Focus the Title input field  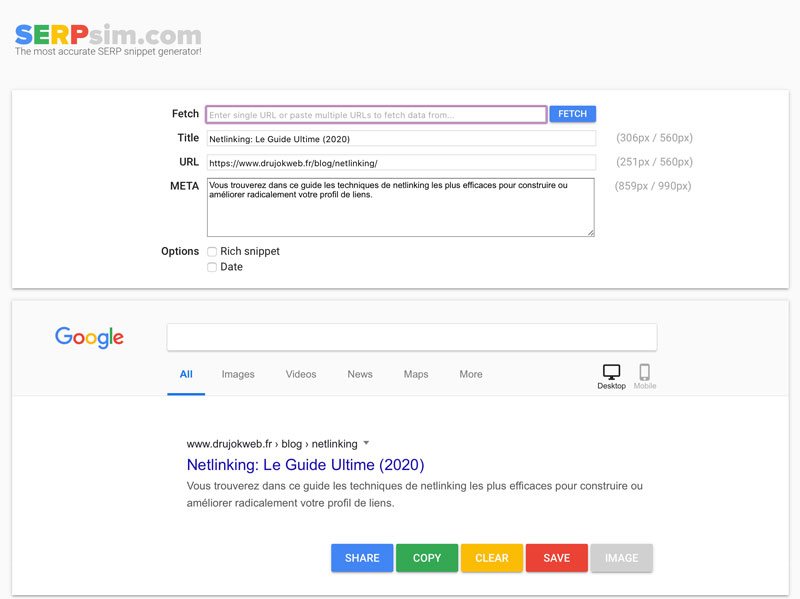[x=401, y=138]
